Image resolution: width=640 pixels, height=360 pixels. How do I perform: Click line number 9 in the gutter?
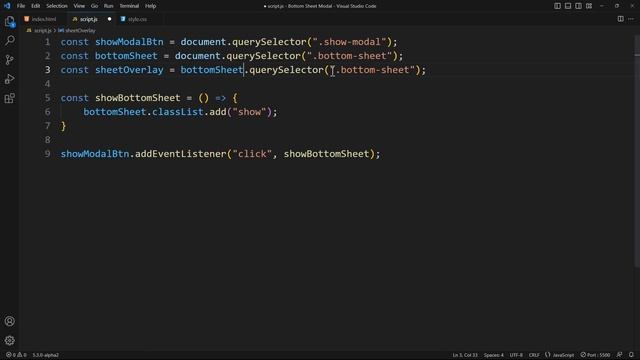pos(47,154)
